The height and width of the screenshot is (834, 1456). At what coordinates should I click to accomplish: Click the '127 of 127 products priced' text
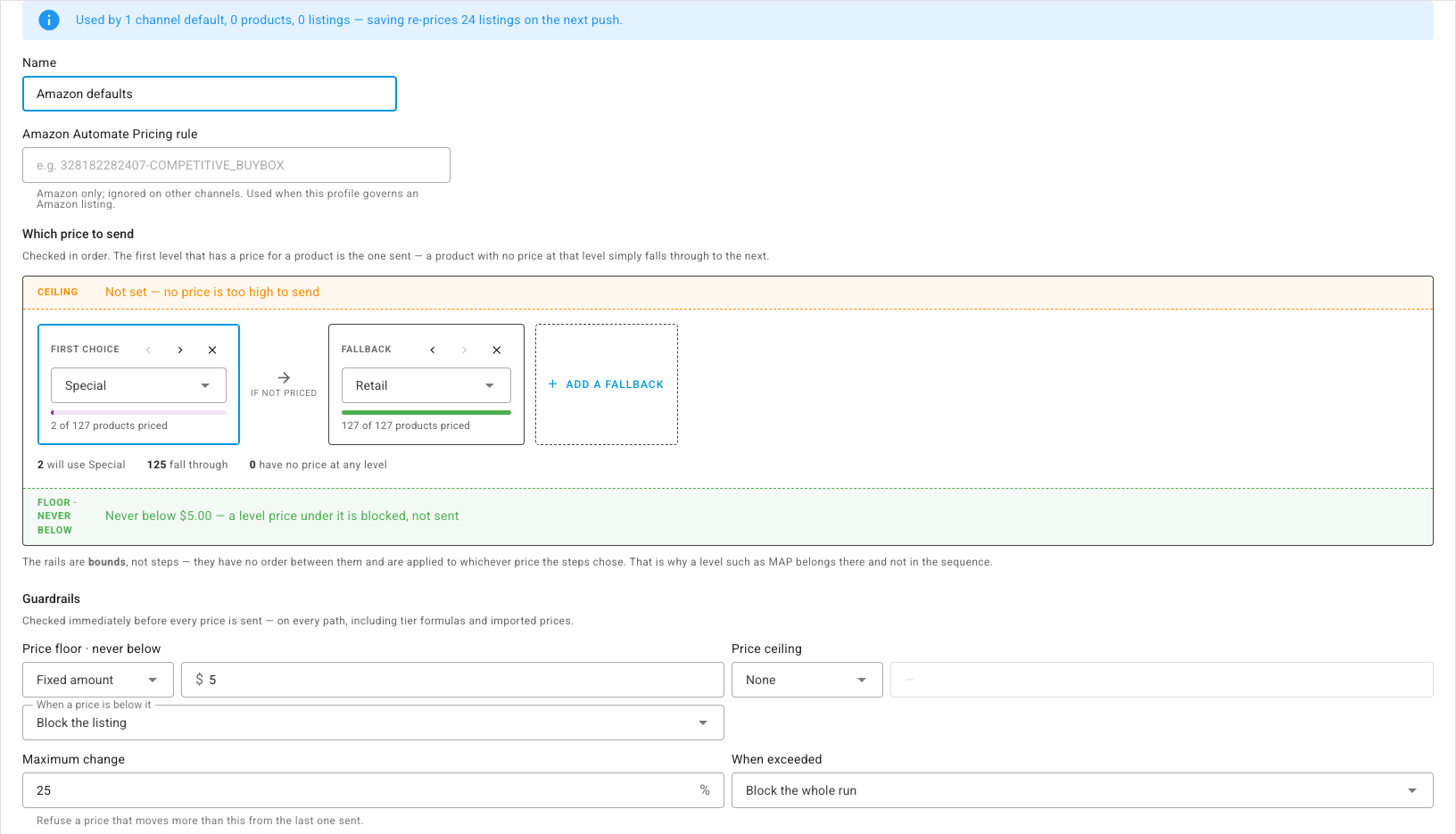tap(406, 425)
